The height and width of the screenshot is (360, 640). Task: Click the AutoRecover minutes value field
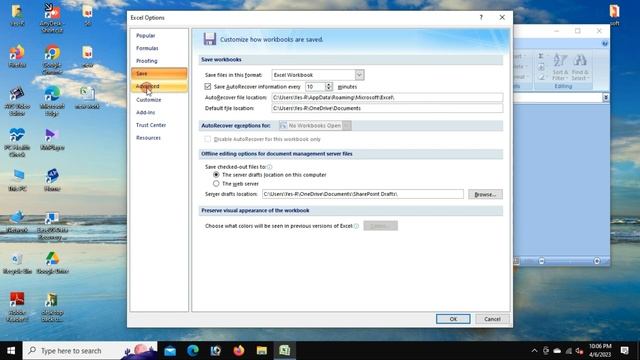point(315,87)
